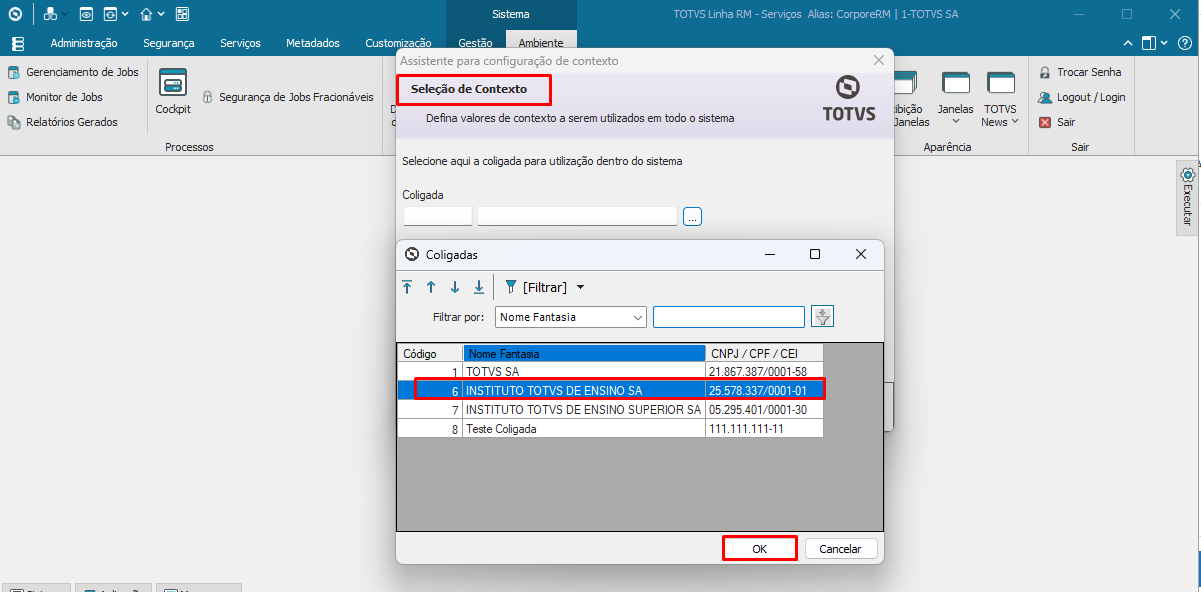This screenshot has width=1201, height=592.
Task: Click the eye window quick-access icon
Action: (86, 14)
